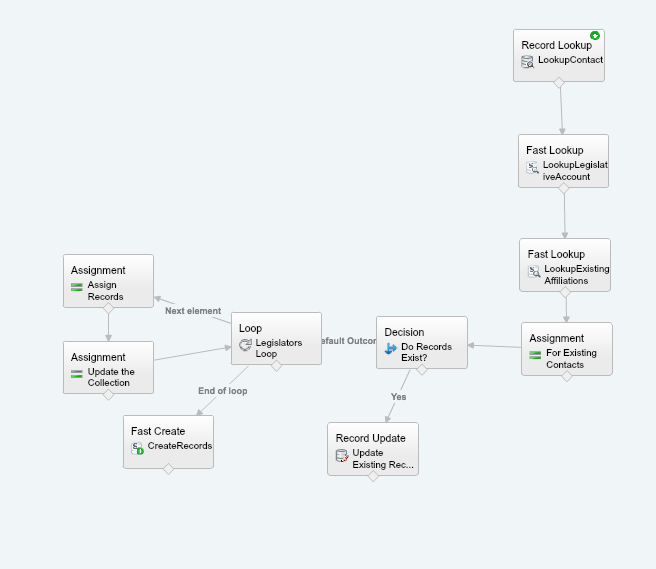Select the LookupContact element label

(x=570, y=60)
